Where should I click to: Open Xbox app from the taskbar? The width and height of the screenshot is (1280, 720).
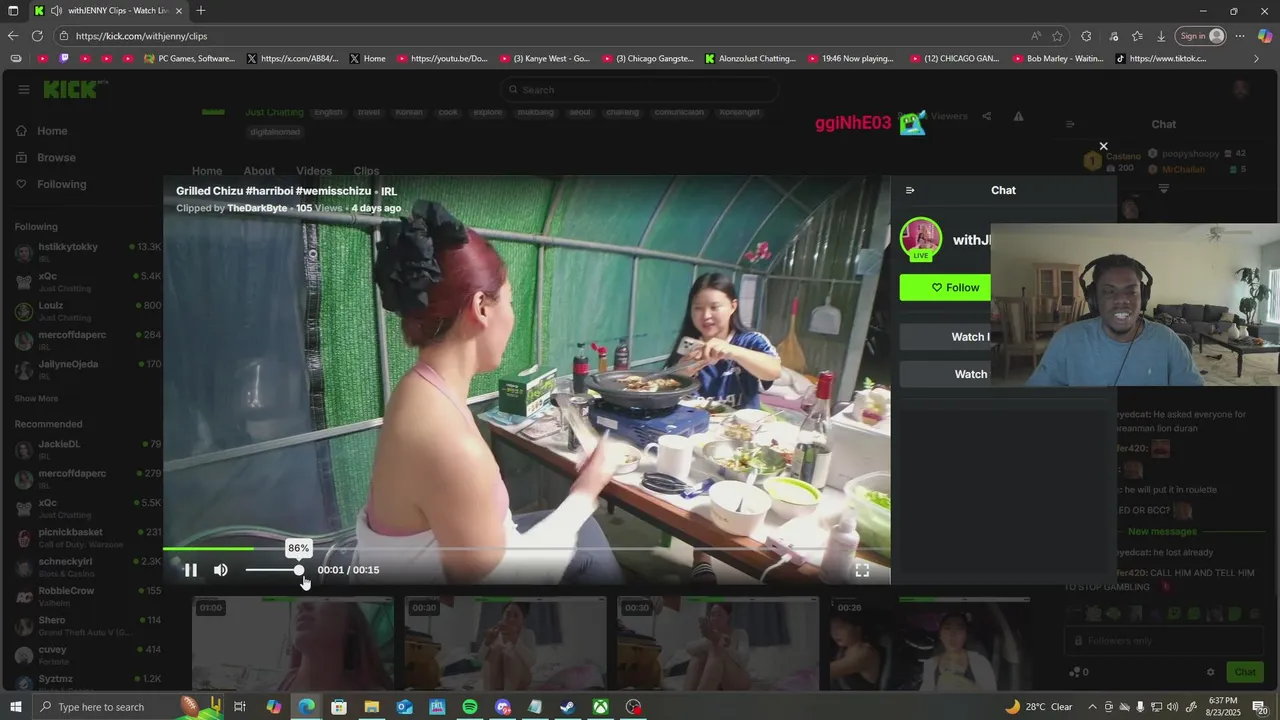600,707
